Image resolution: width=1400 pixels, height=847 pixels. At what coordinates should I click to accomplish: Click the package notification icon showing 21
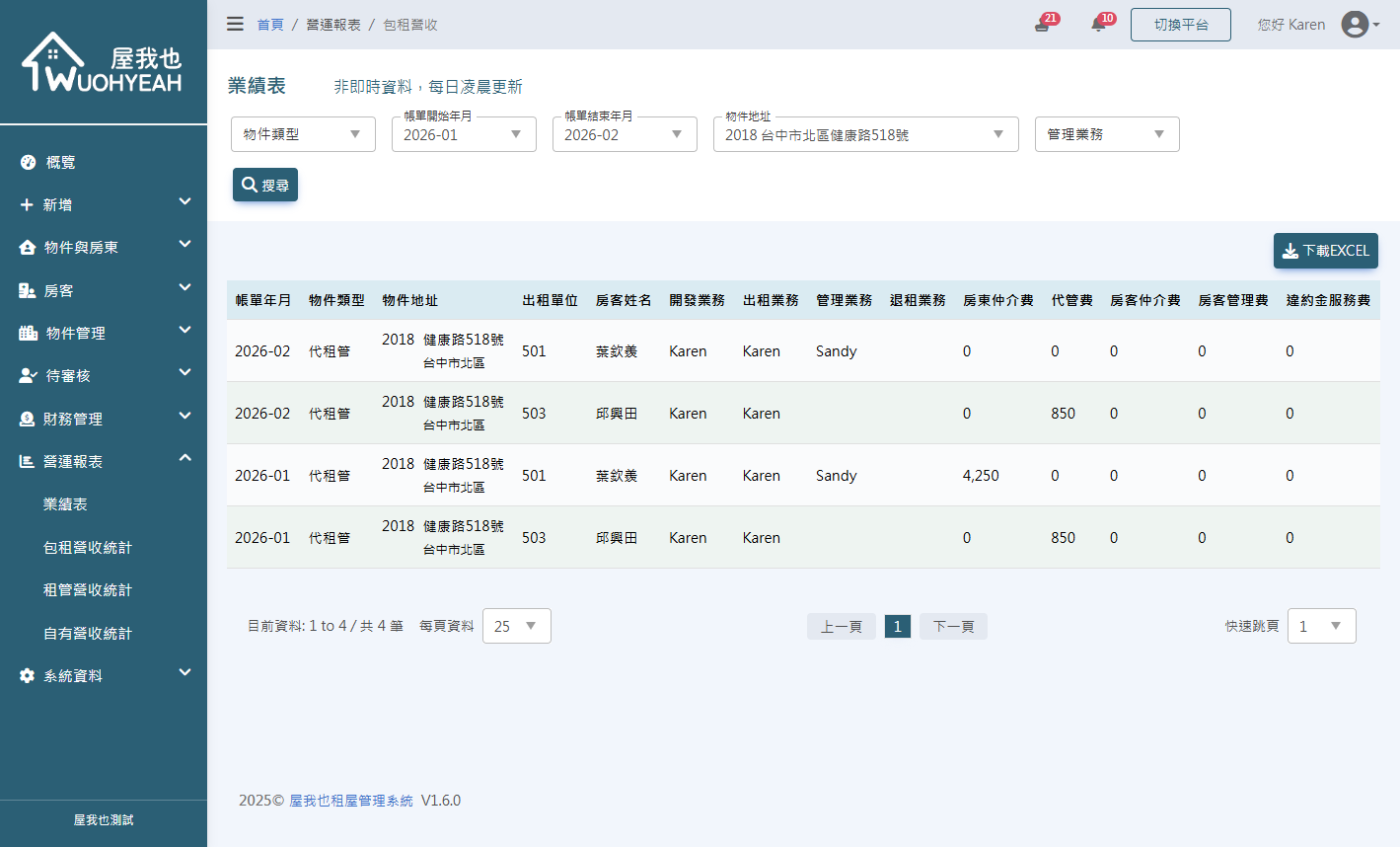pyautogui.click(x=1041, y=24)
